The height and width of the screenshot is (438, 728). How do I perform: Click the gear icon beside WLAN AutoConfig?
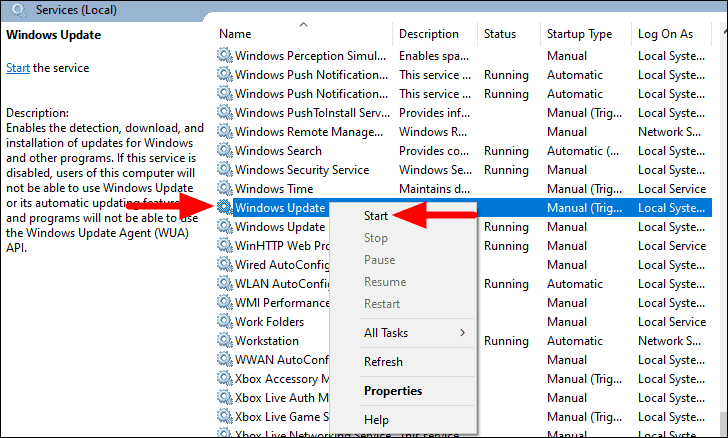[x=225, y=283]
